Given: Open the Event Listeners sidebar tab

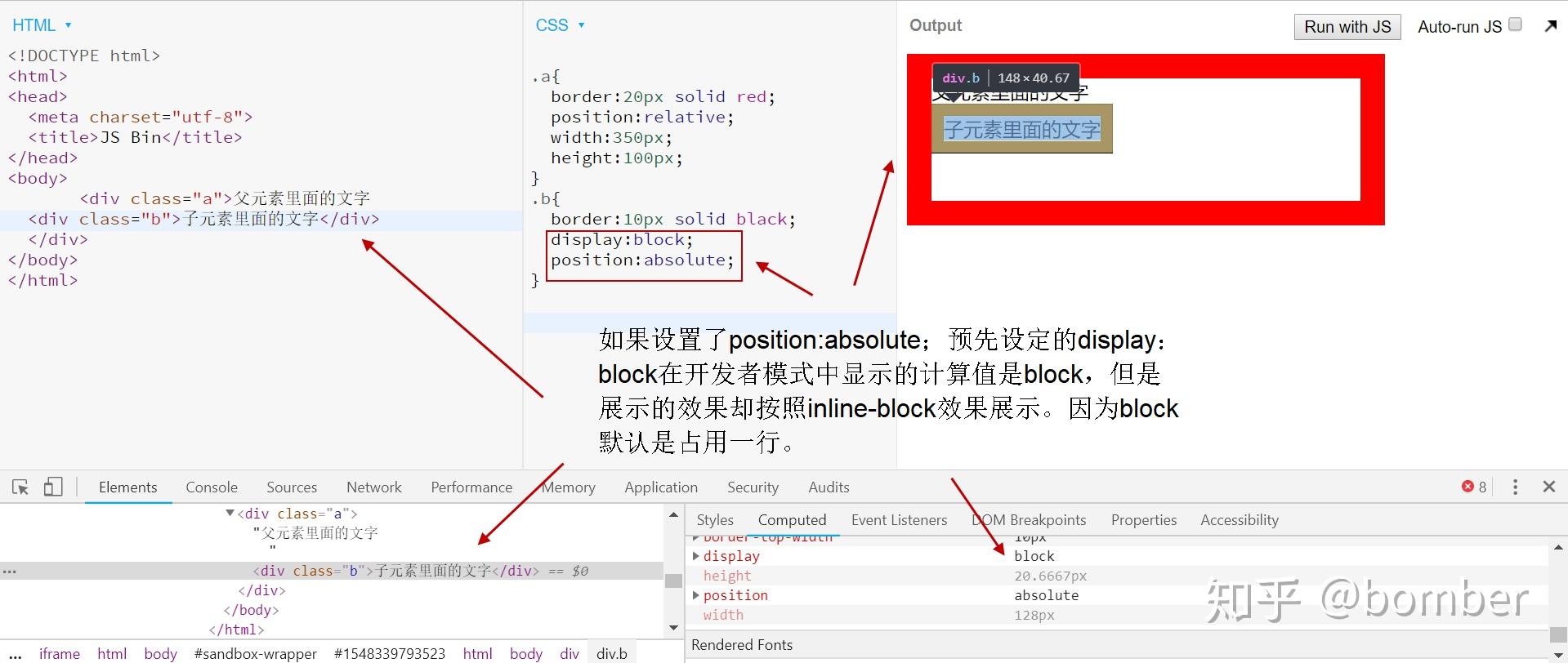Looking at the screenshot, I should (899, 520).
